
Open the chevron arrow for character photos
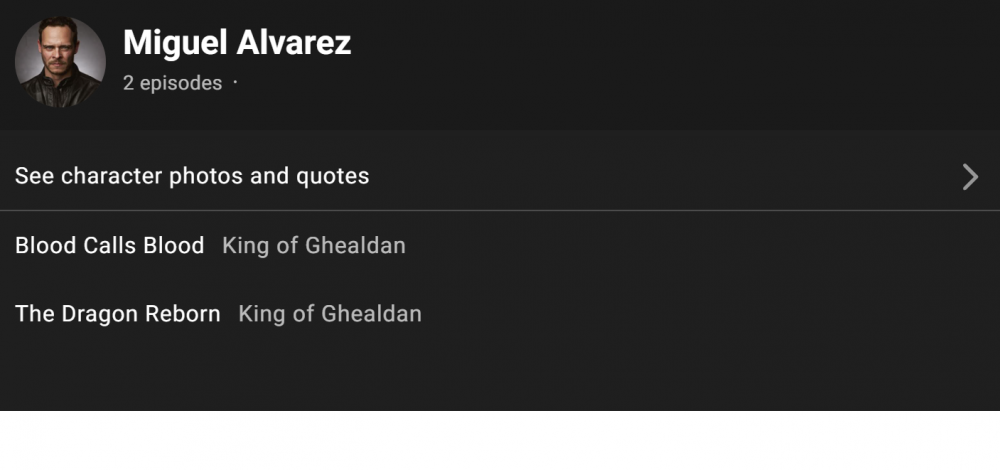coord(969,177)
